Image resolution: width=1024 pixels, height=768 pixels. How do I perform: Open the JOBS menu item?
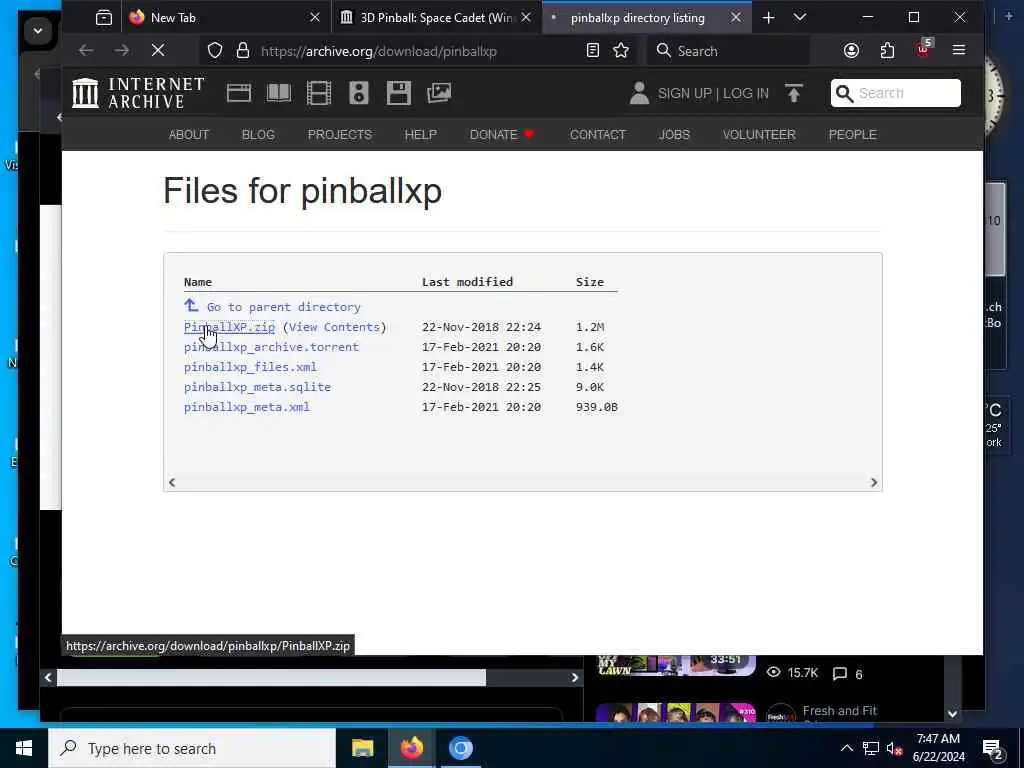[674, 135]
